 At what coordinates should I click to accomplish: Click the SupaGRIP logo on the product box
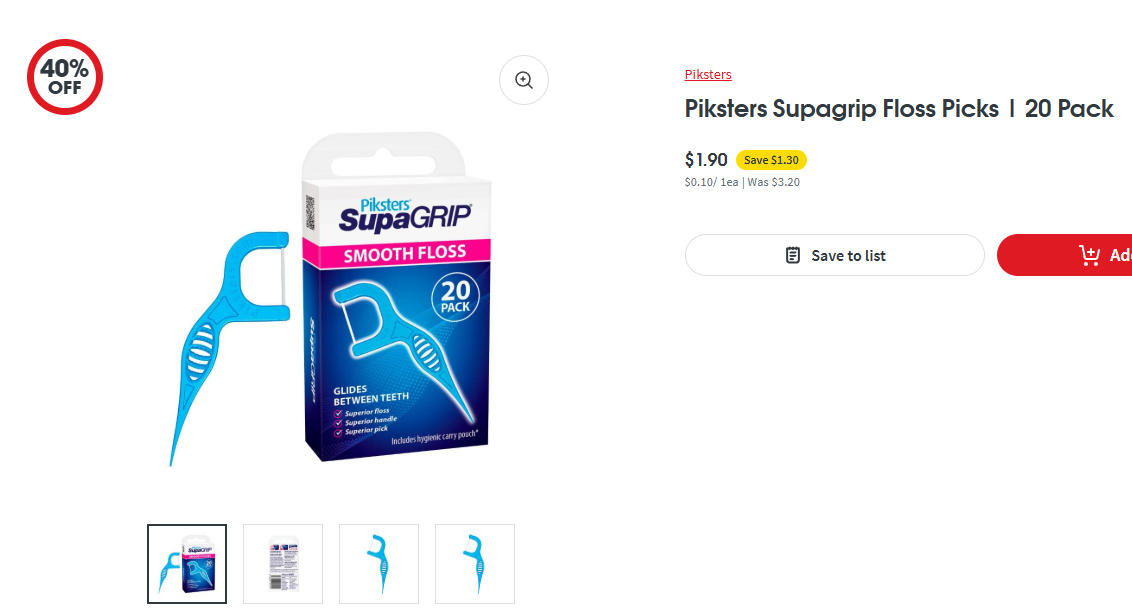[405, 215]
